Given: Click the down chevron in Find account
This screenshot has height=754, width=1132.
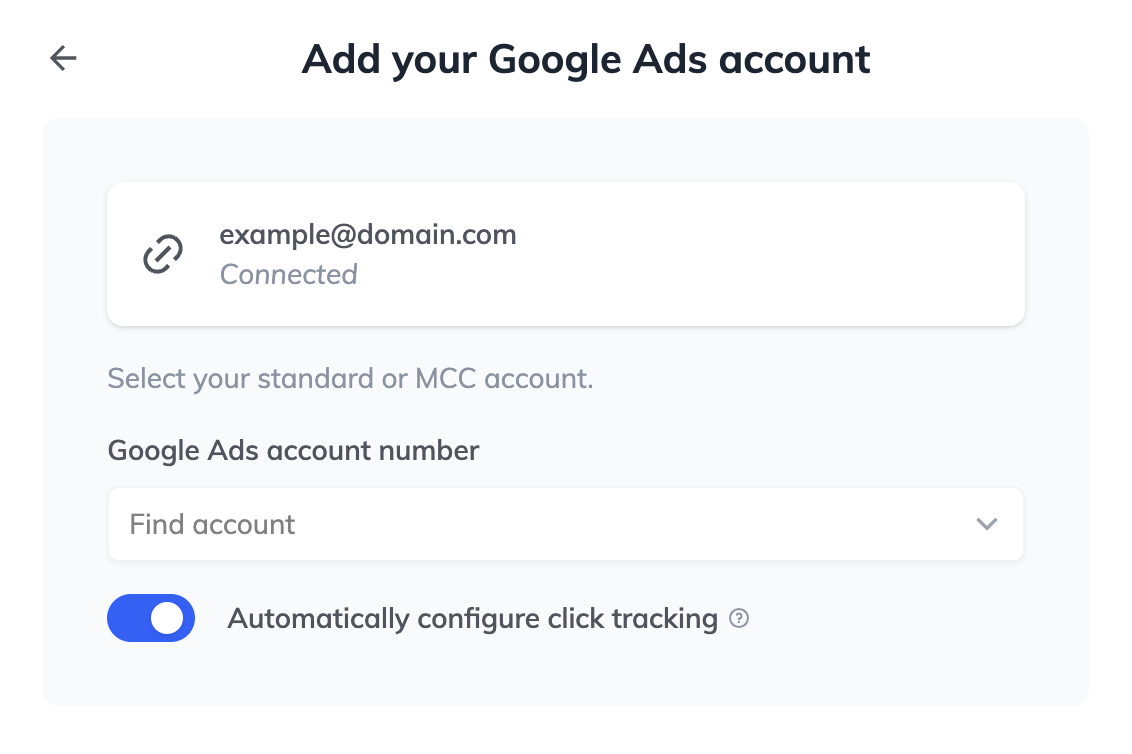Looking at the screenshot, I should (986, 524).
